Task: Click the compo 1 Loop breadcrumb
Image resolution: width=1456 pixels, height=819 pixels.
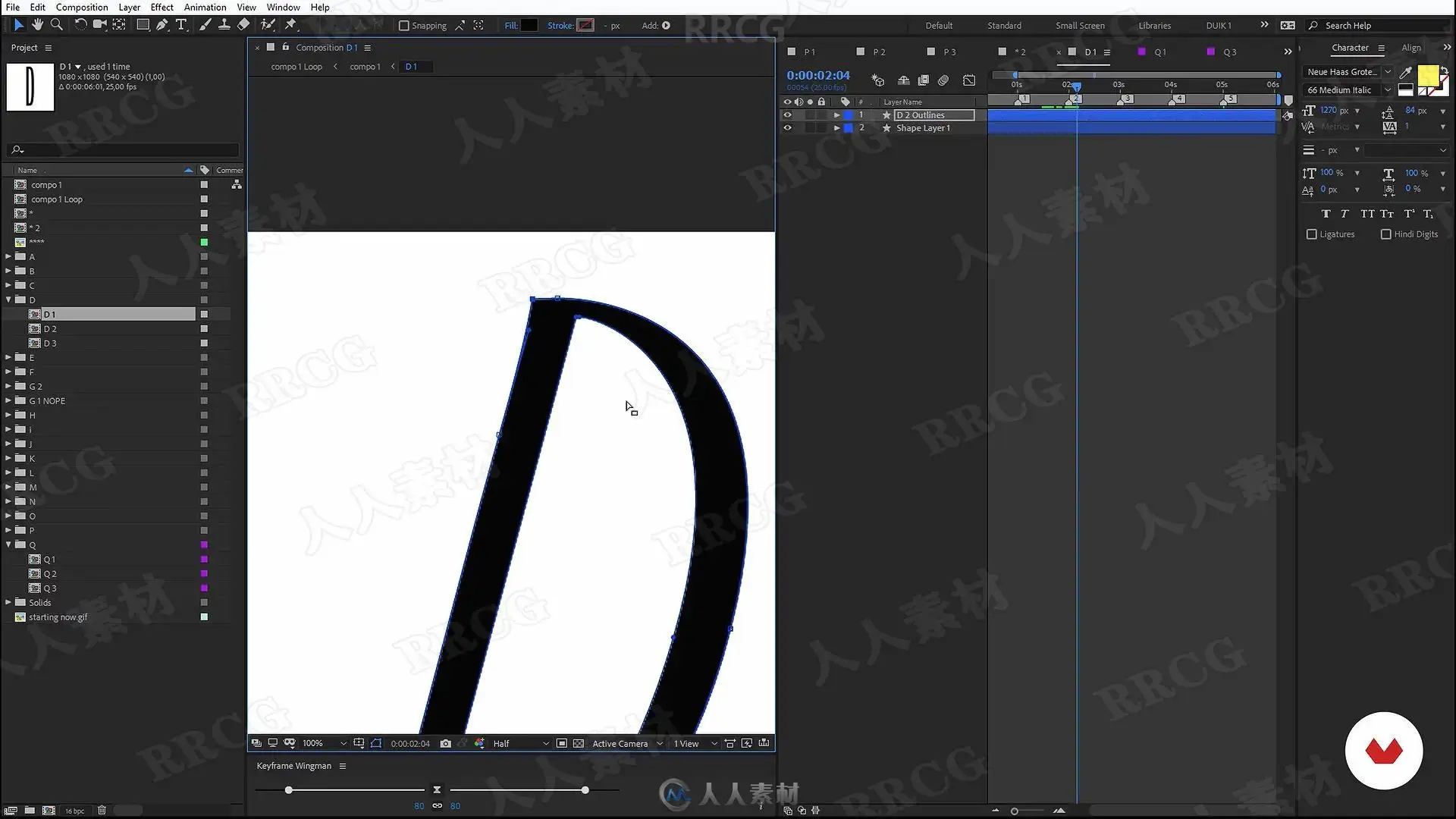Action: point(297,67)
